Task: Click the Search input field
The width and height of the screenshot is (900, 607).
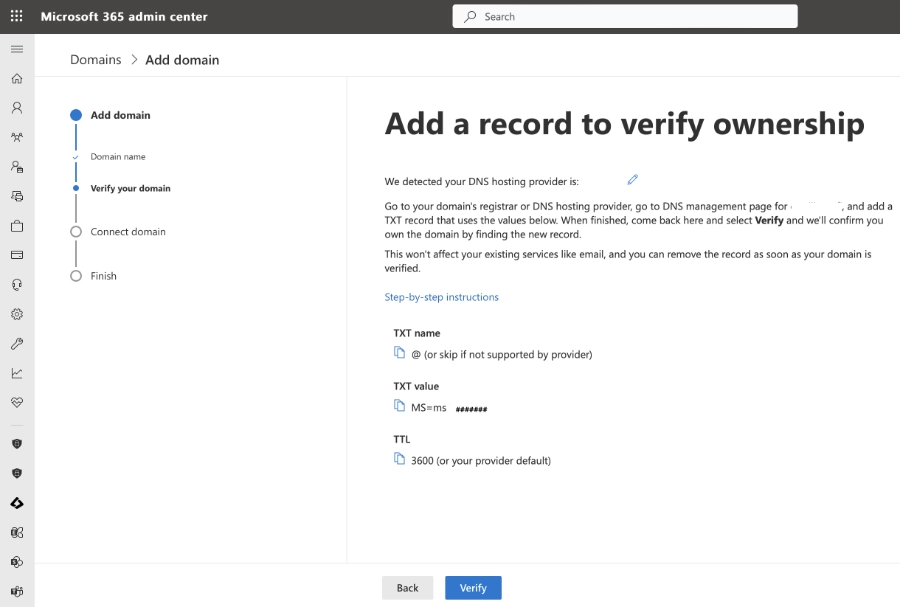Action: tap(624, 17)
